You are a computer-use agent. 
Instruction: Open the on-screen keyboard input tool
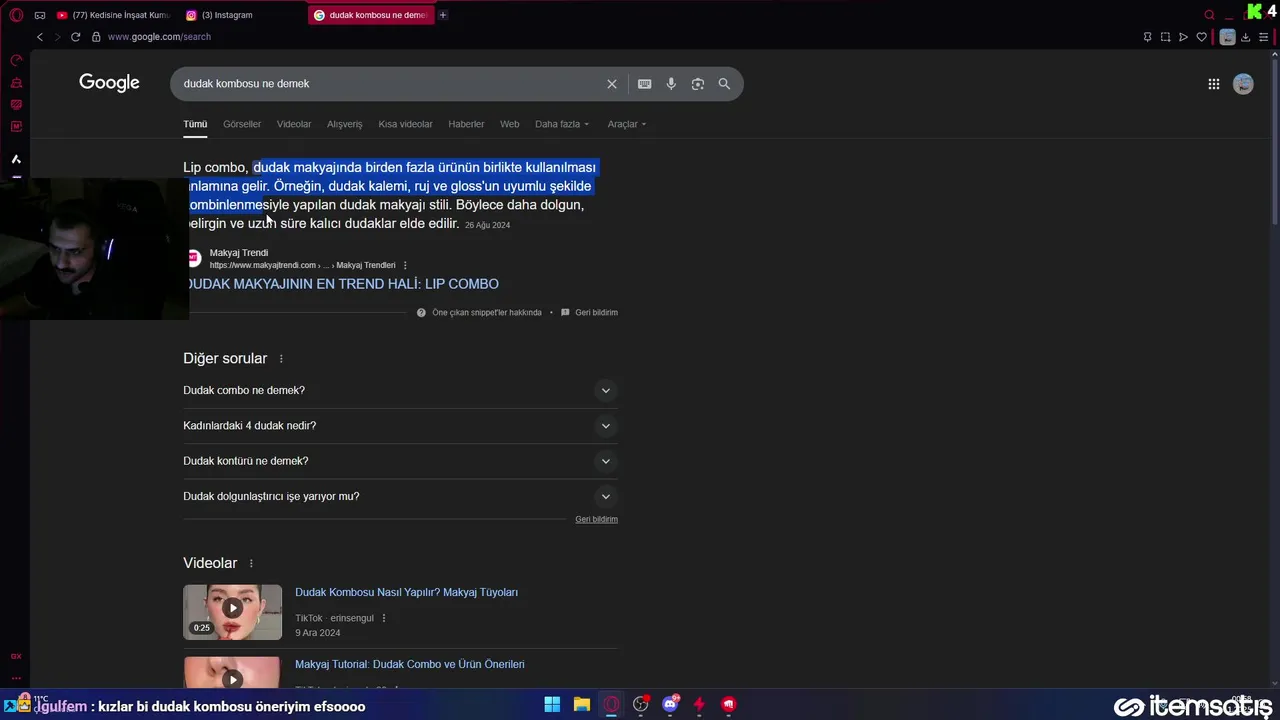click(645, 84)
